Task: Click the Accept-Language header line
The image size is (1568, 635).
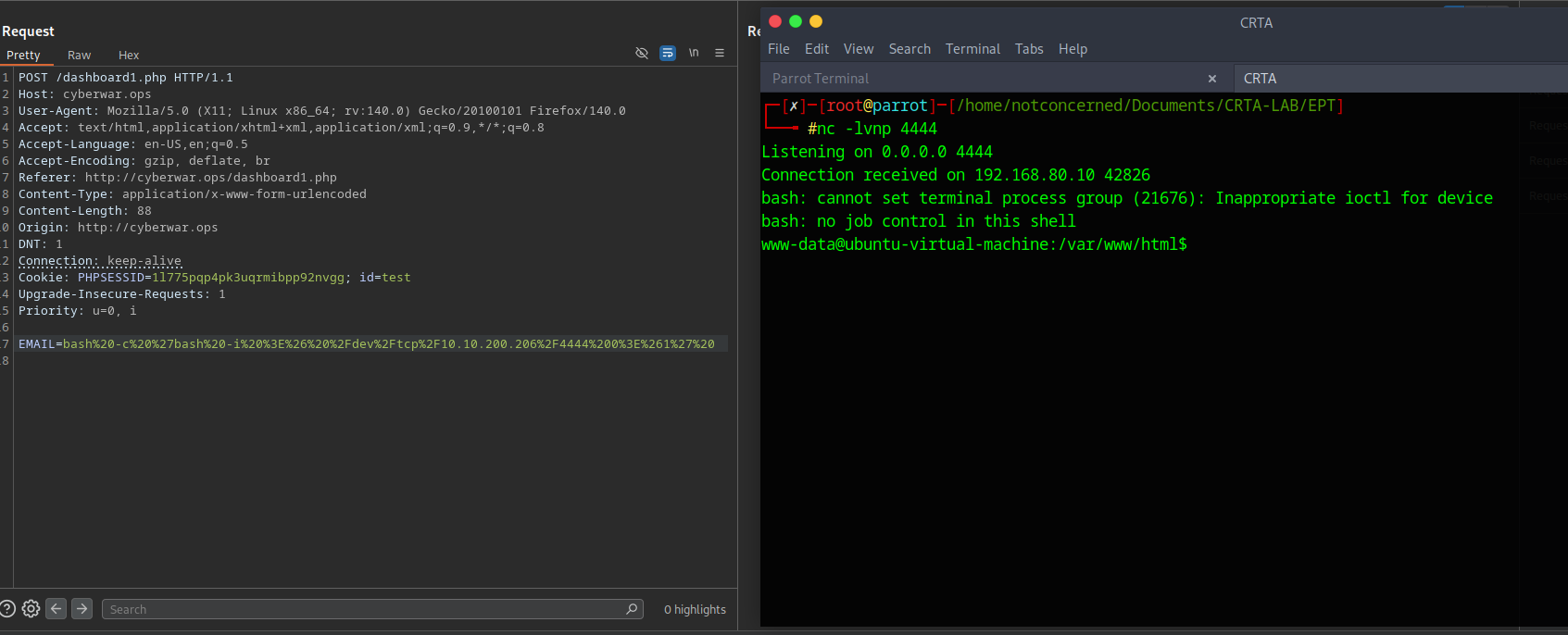Action: (x=132, y=144)
